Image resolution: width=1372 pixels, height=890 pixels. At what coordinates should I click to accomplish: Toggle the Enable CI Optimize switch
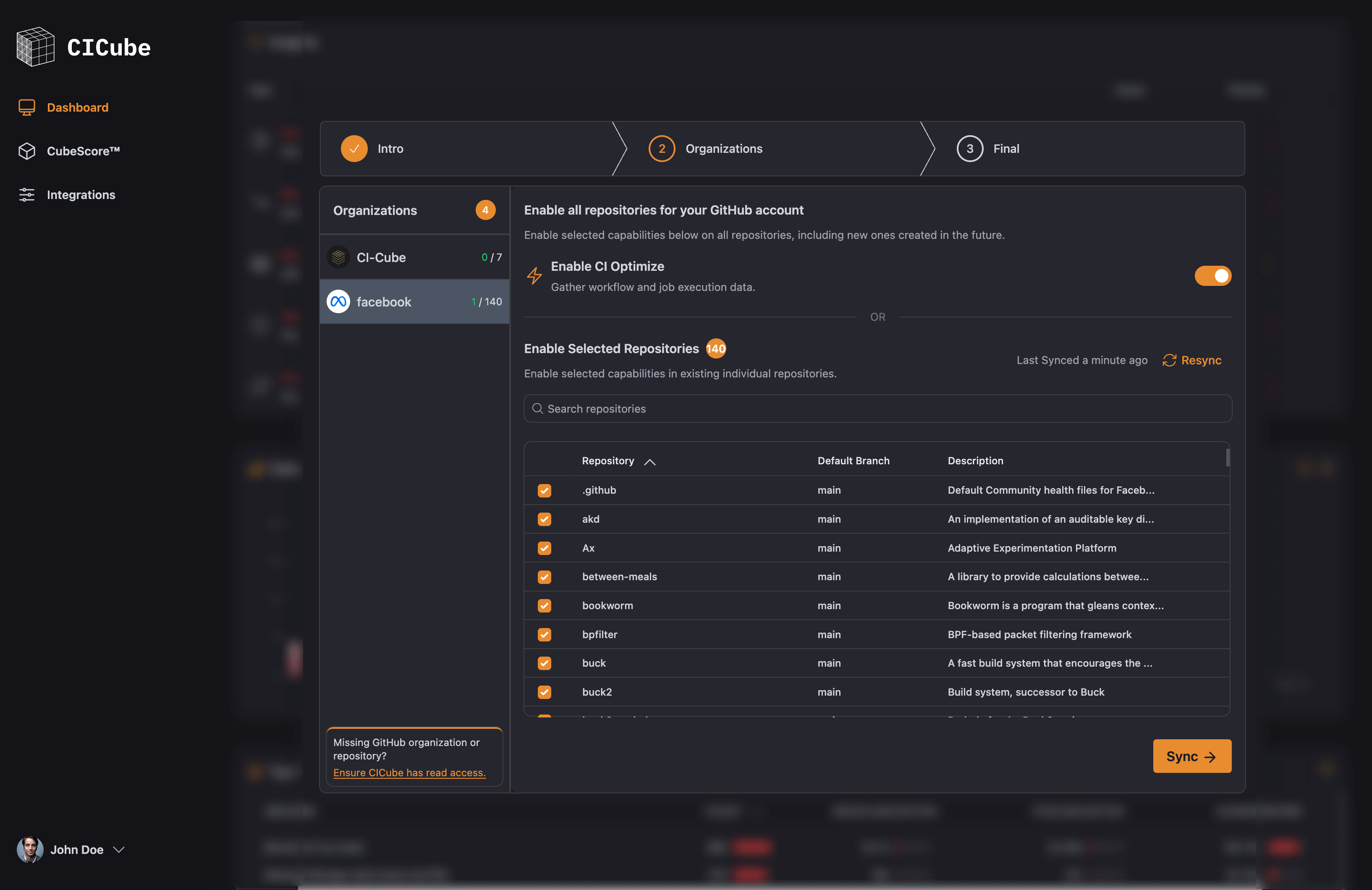coord(1213,276)
